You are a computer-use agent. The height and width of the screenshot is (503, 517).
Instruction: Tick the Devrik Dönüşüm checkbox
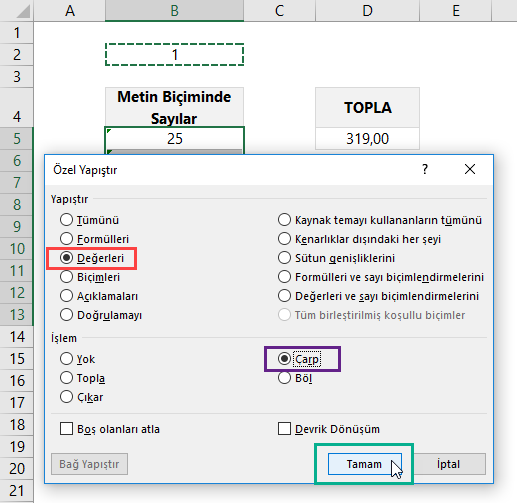click(x=284, y=429)
